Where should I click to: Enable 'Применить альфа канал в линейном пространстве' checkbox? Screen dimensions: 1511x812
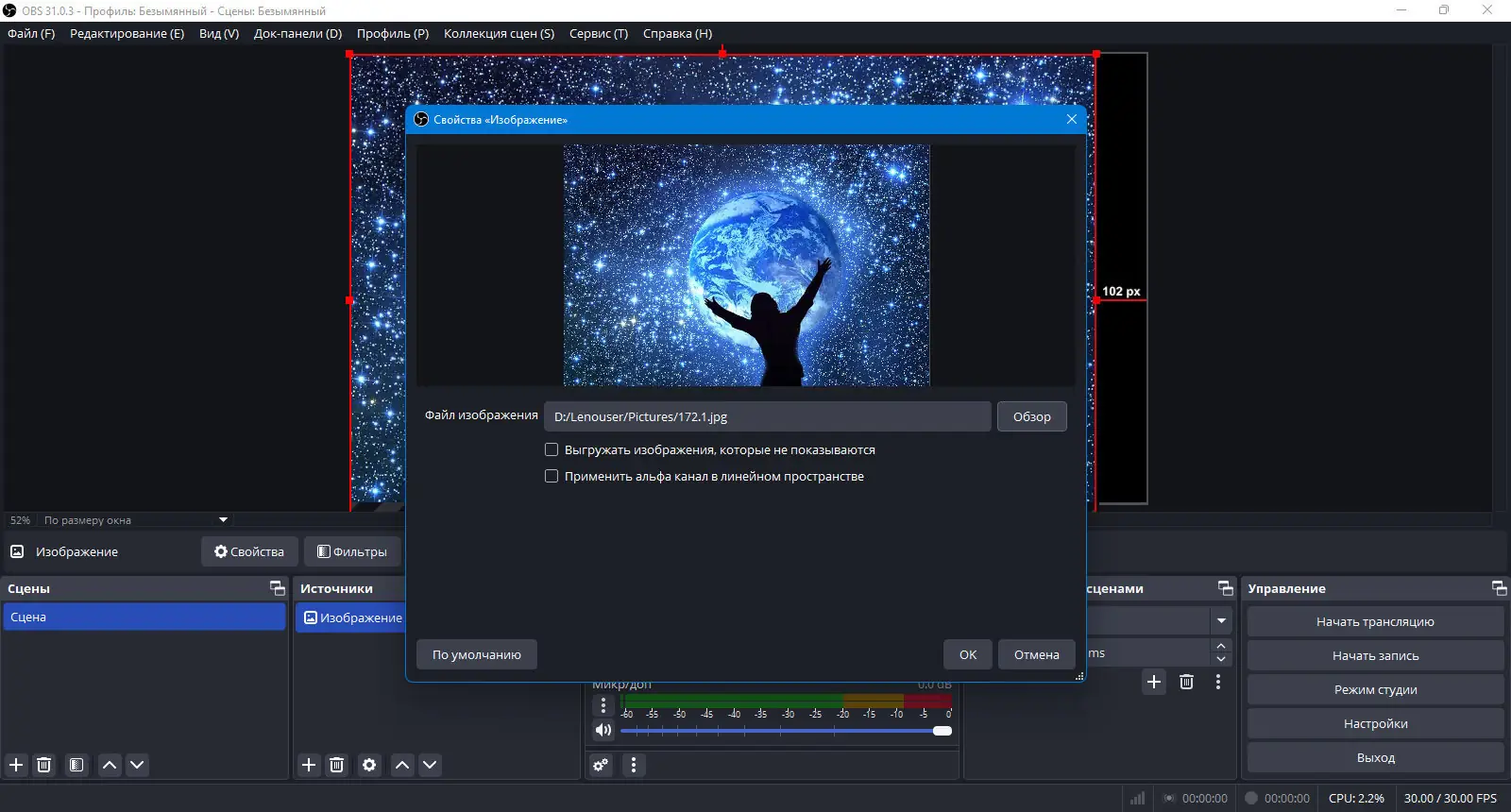(552, 477)
